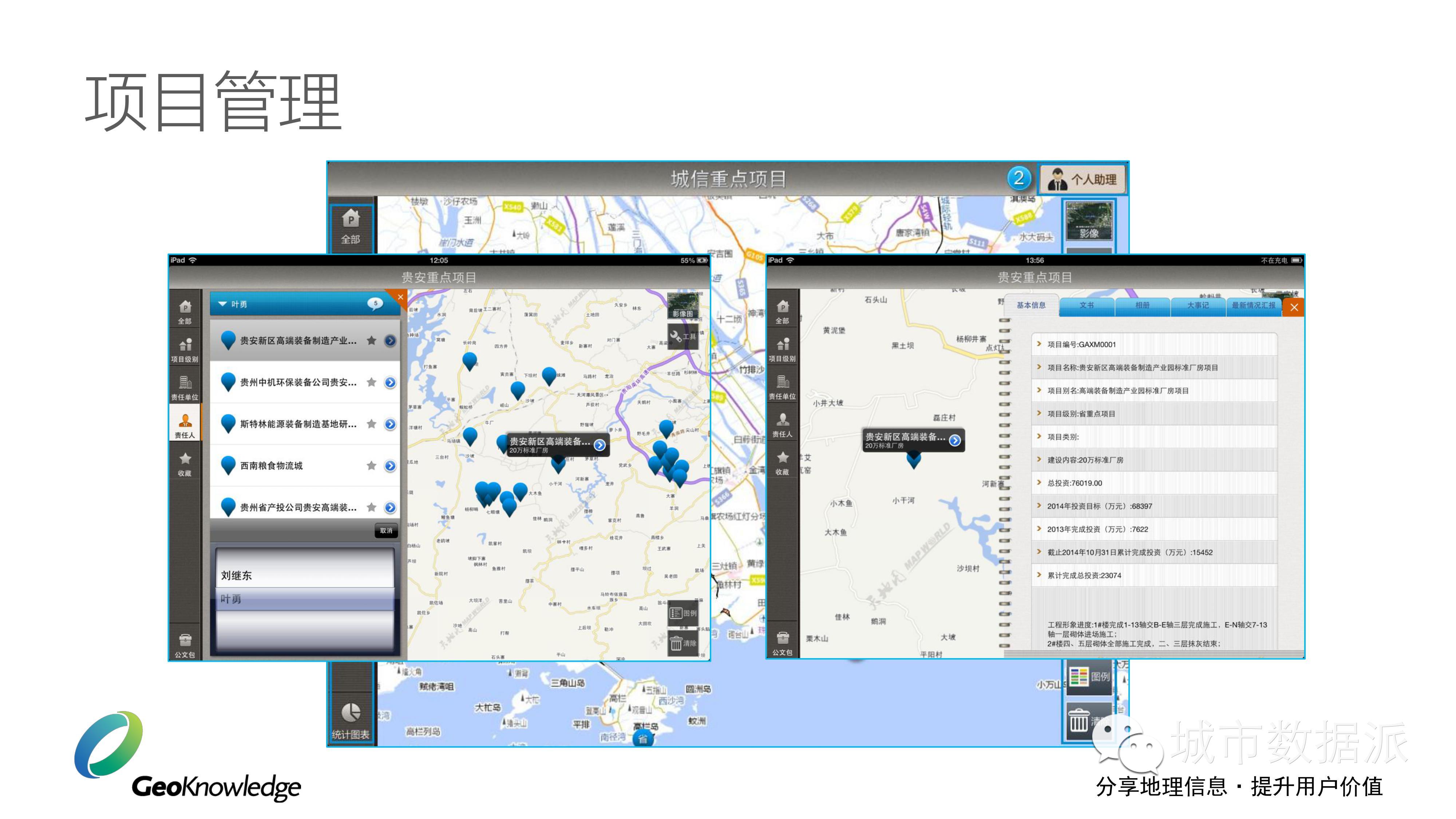
Task: Open 项目级别 in the right iPad sidebar
Action: pyautogui.click(x=782, y=349)
